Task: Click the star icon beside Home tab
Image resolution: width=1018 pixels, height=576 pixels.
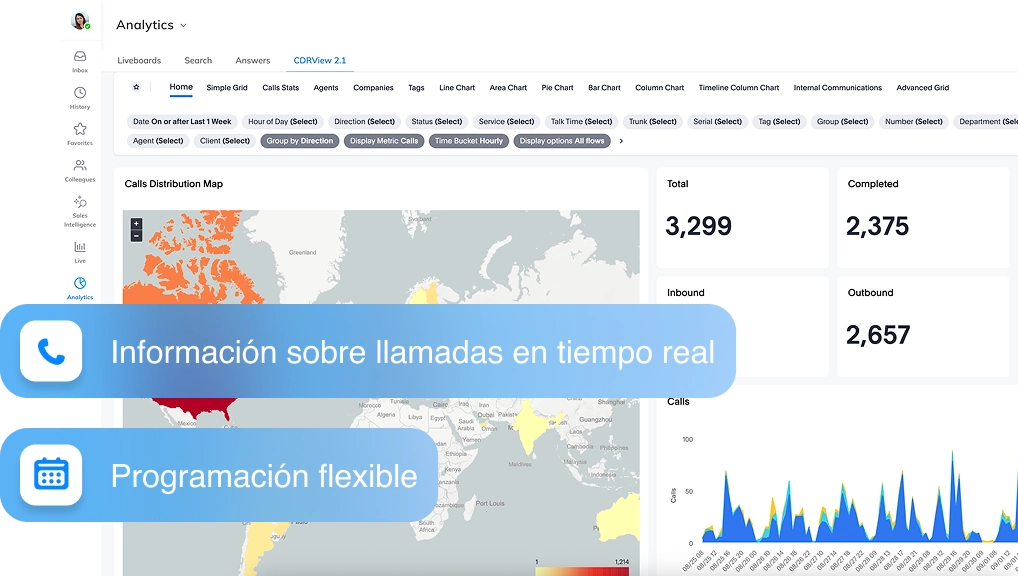Action: click(x=137, y=88)
